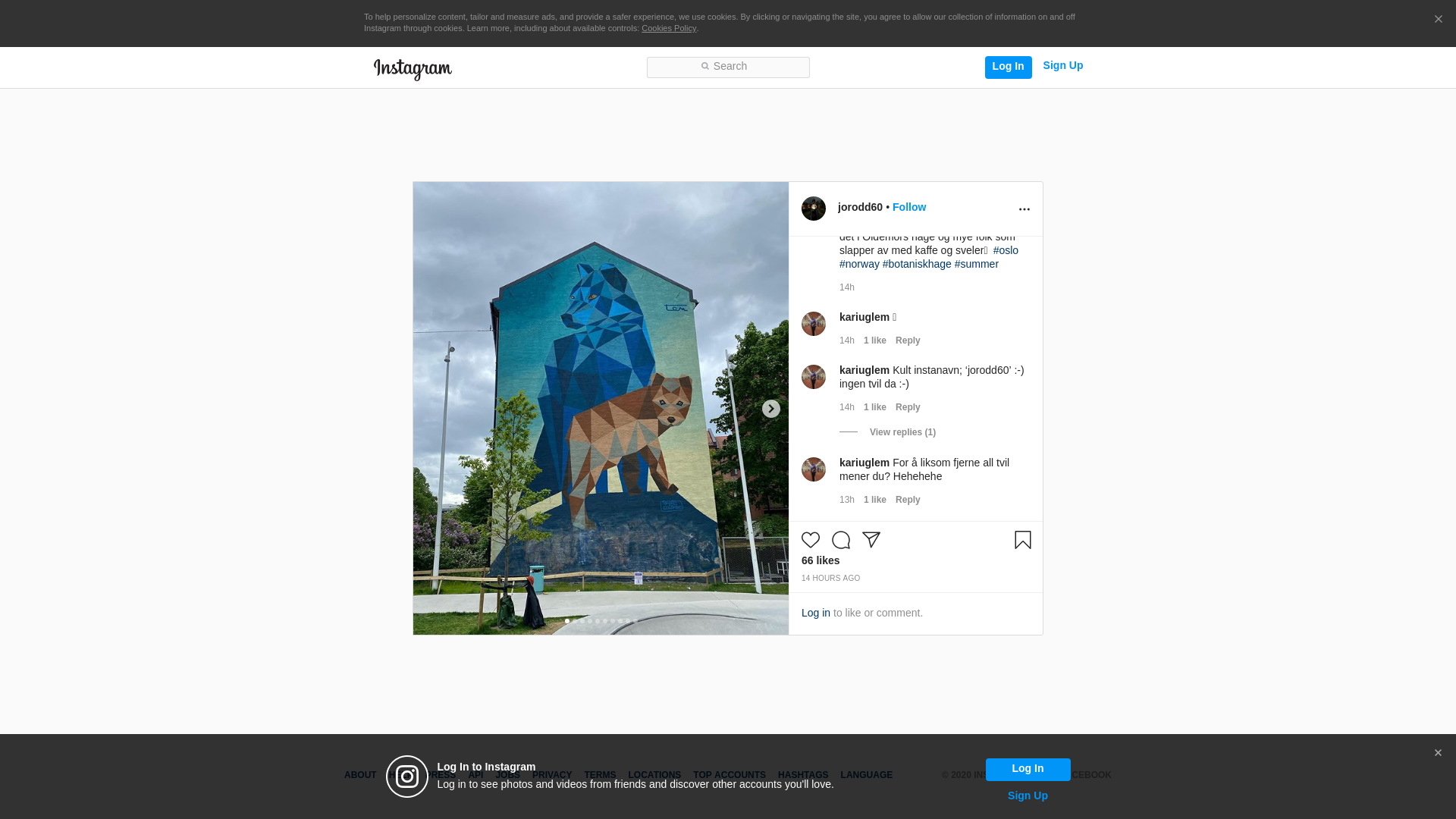The width and height of the screenshot is (1456, 819).
Task: Open the top Sign Up link
Action: point(1063,66)
